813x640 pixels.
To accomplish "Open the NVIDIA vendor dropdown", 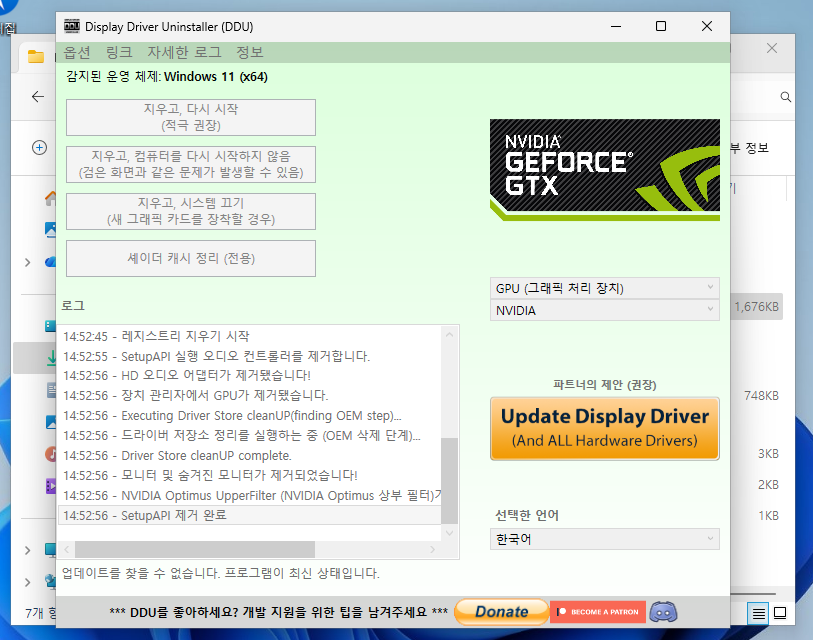I will click(605, 310).
